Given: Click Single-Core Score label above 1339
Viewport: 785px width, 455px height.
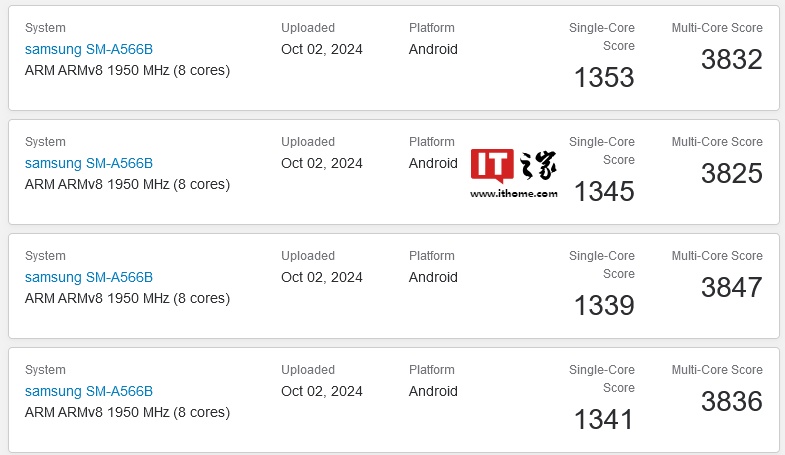Looking at the screenshot, I should 602,265.
